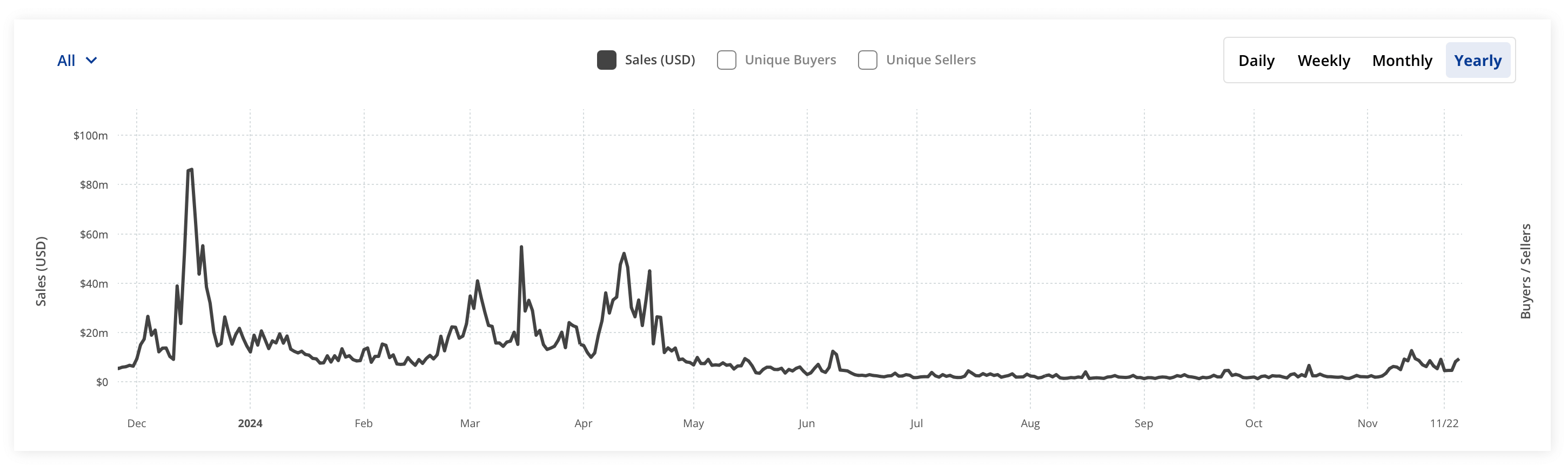Click the December sales peak near $85m
Screen dimensions: 1568x465
coord(191,170)
